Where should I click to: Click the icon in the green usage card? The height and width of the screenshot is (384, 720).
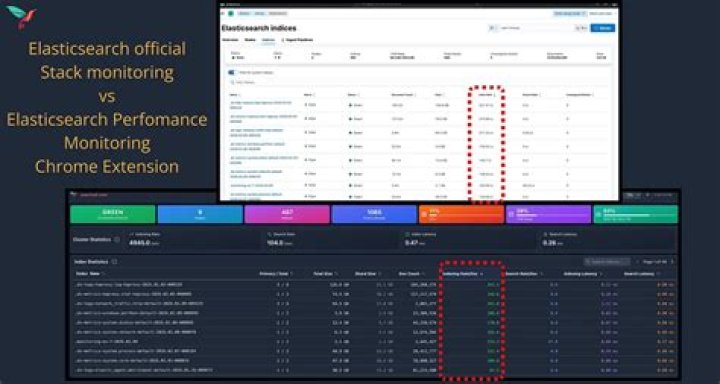[599, 214]
